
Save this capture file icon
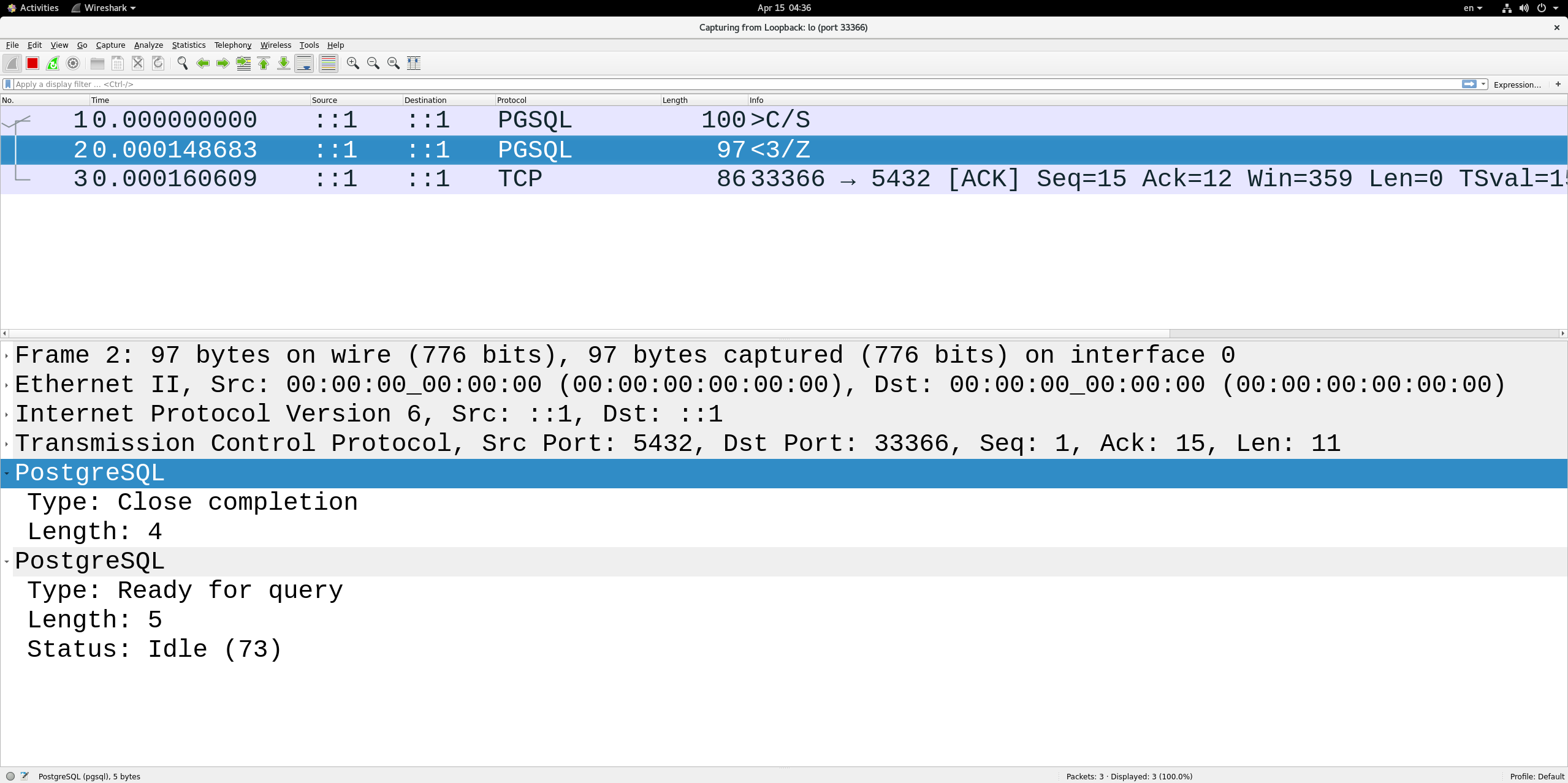[118, 63]
